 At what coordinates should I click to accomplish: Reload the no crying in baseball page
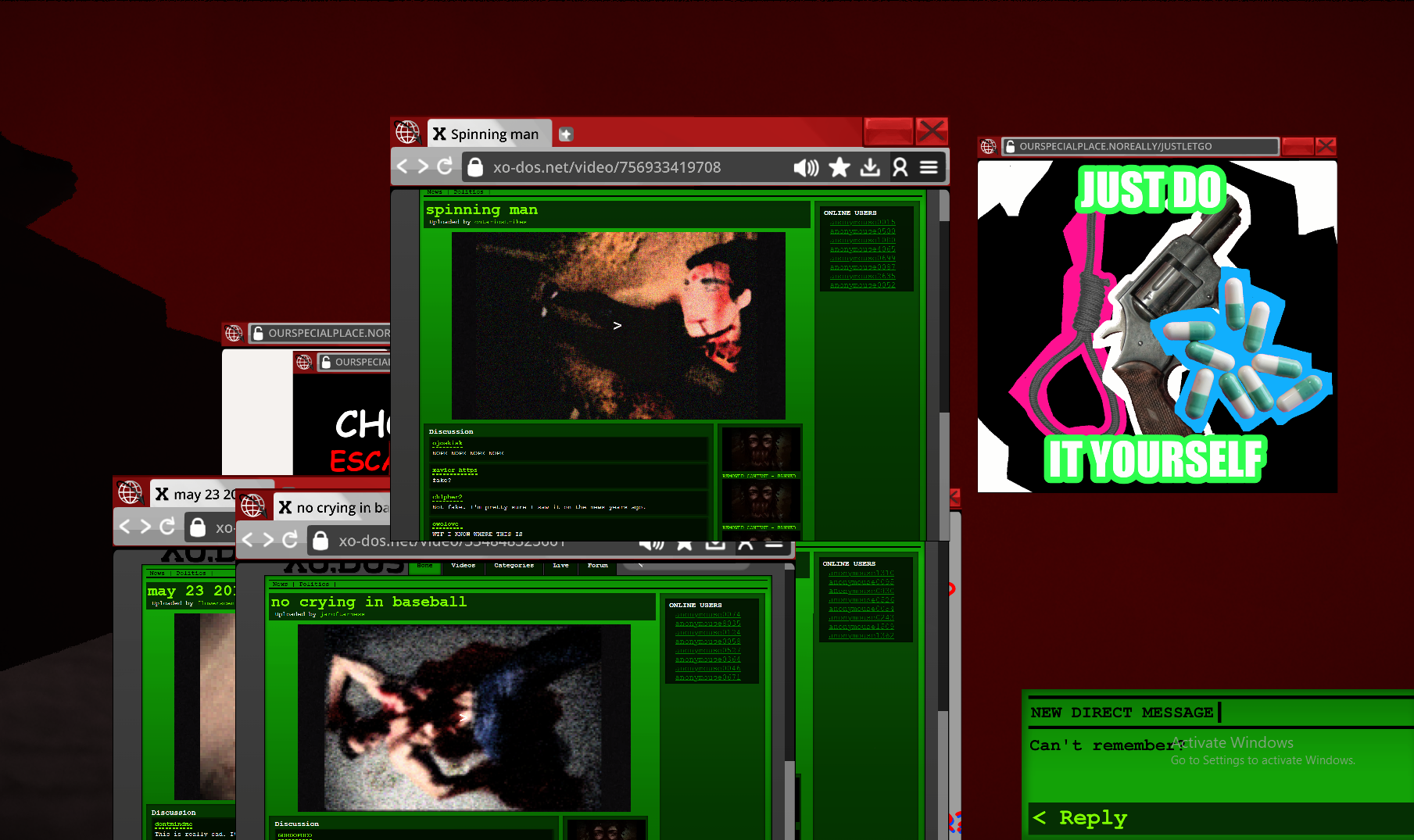[290, 539]
